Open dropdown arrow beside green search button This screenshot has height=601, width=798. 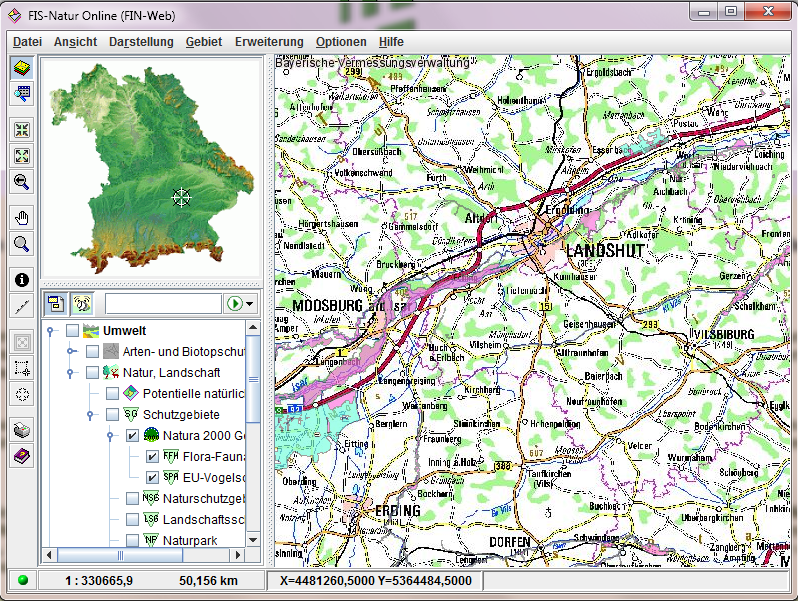250,303
